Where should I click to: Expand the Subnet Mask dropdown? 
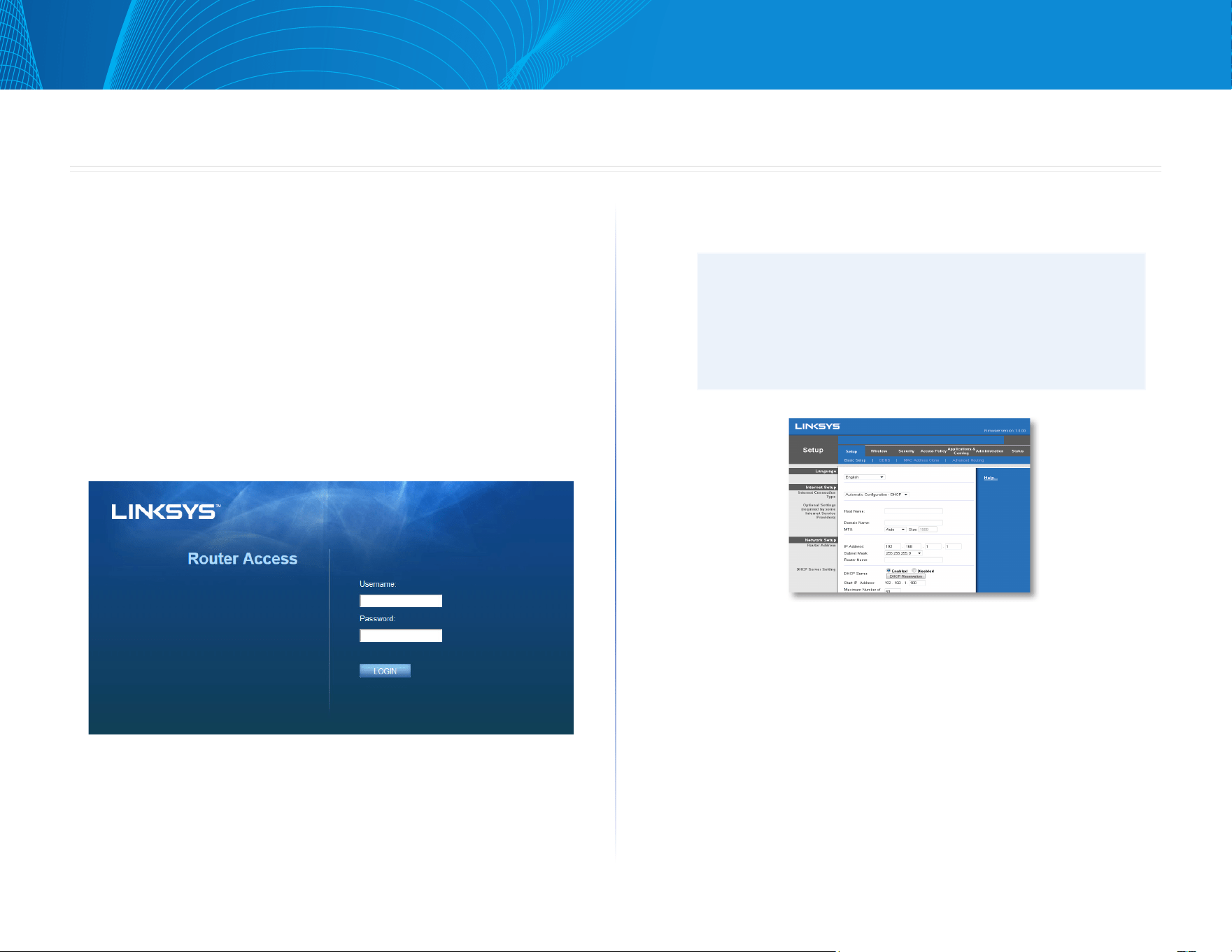pyautogui.click(x=903, y=553)
